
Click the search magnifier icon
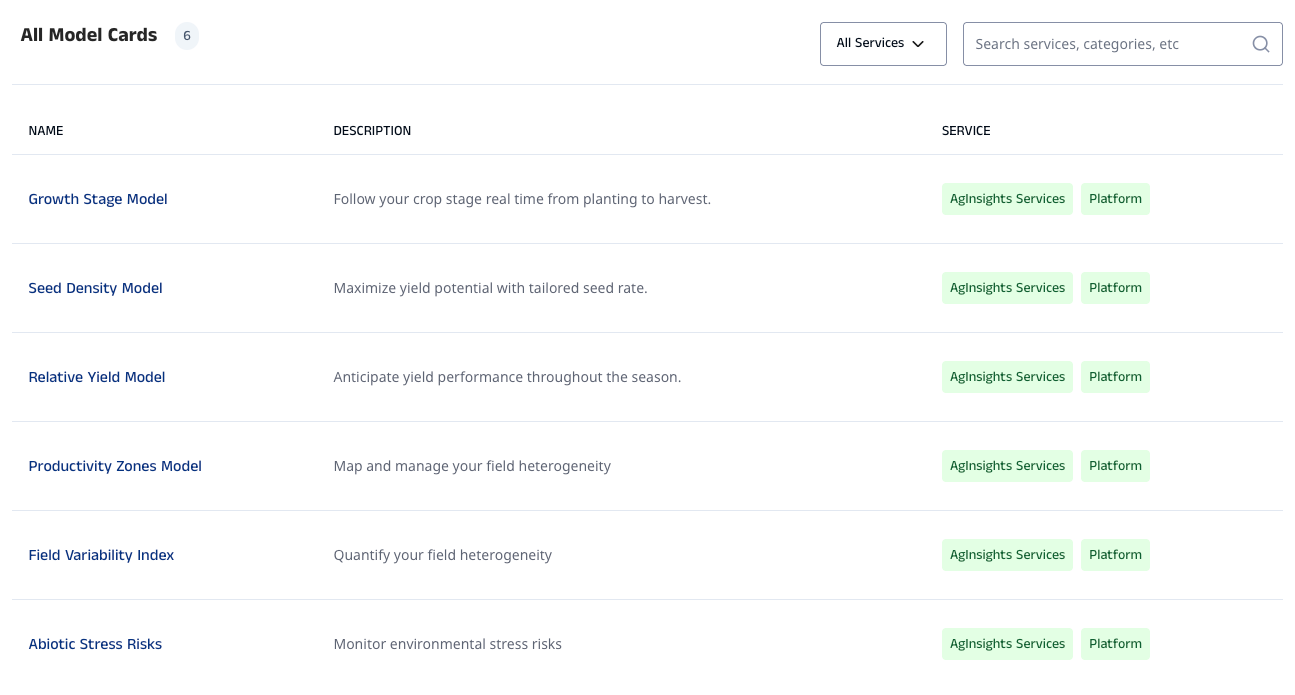pos(1260,44)
